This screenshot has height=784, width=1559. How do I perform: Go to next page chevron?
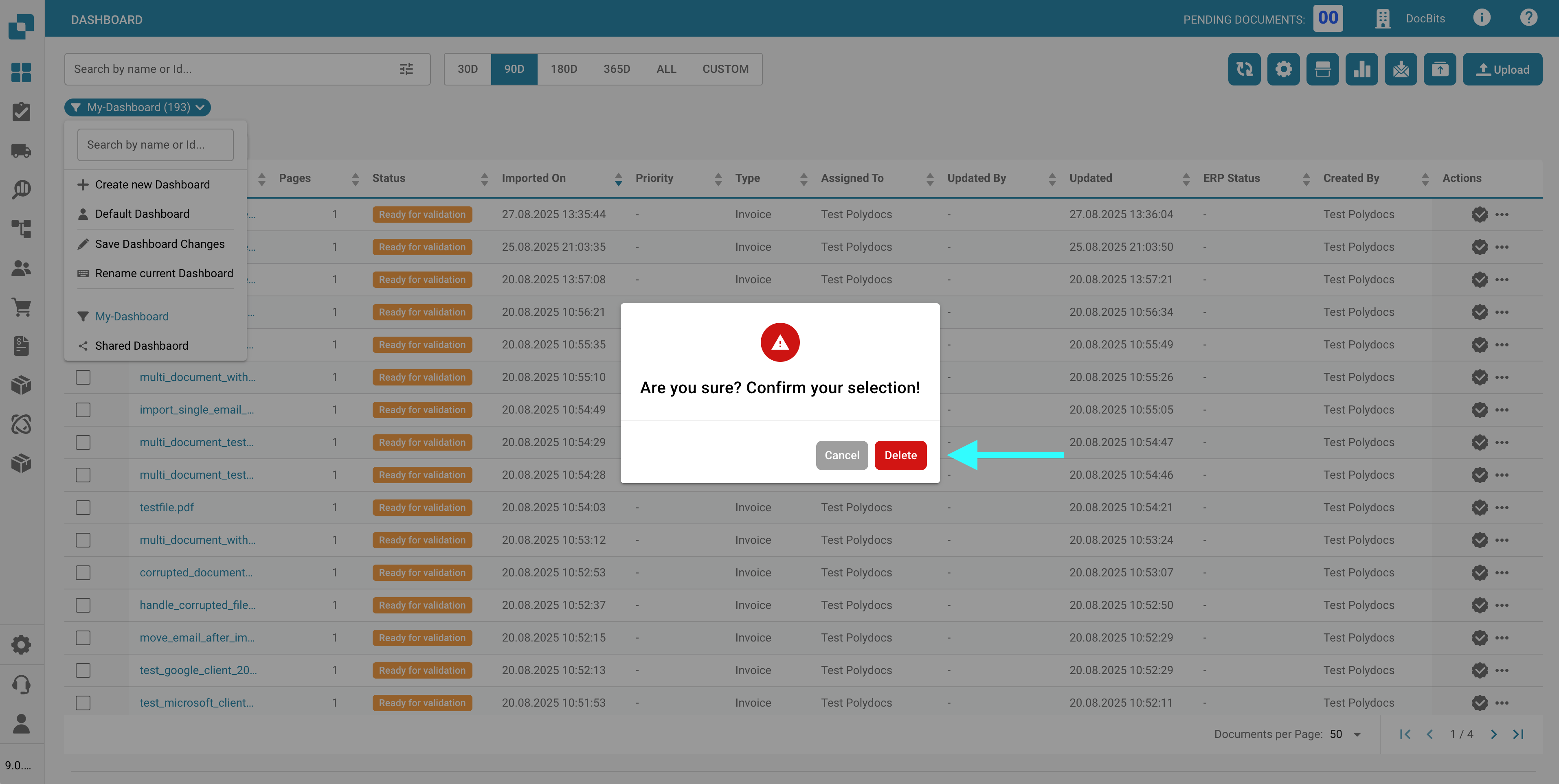(x=1493, y=734)
